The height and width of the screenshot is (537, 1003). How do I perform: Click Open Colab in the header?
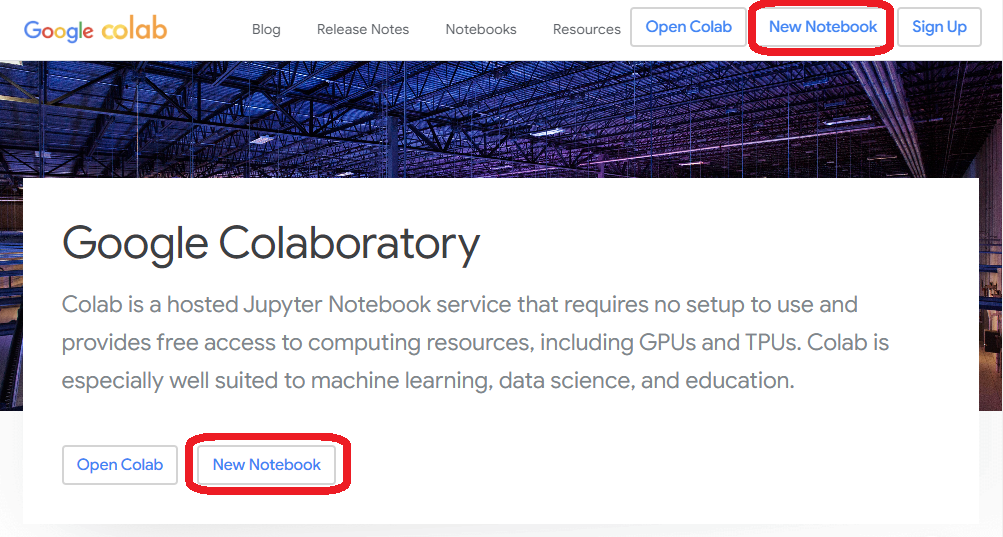click(x=688, y=27)
